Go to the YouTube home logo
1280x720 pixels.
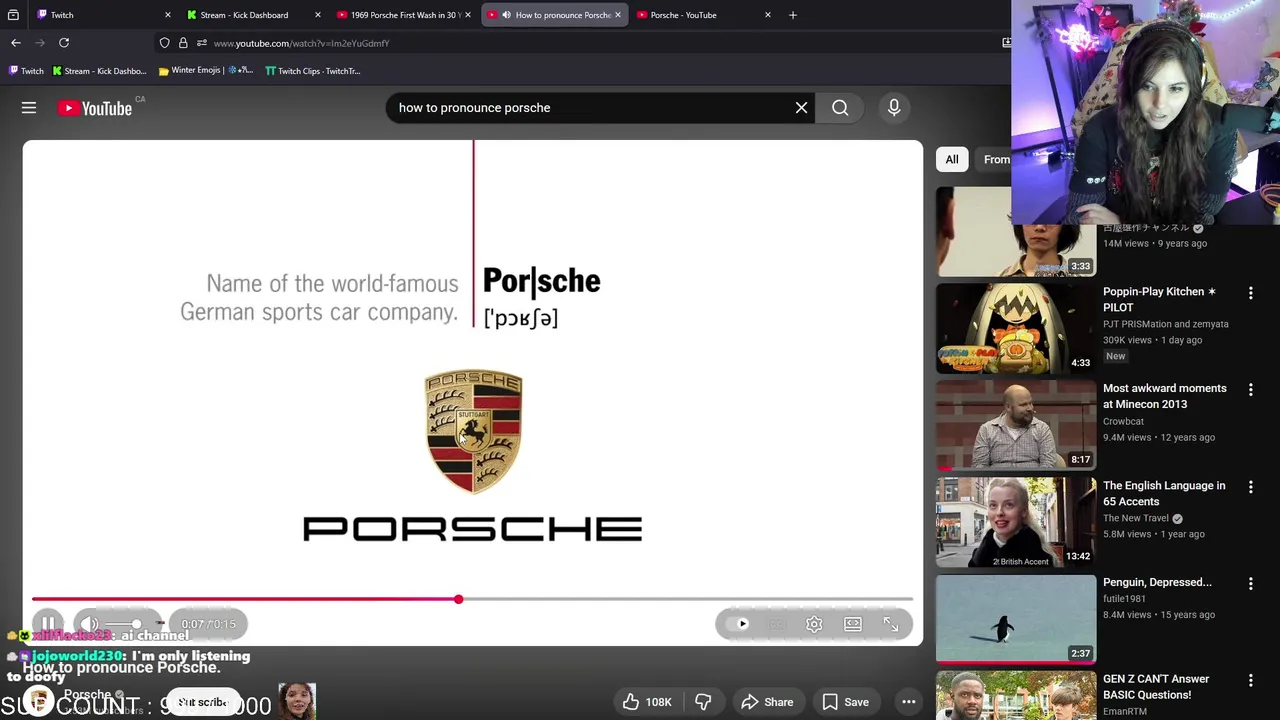[x=95, y=108]
